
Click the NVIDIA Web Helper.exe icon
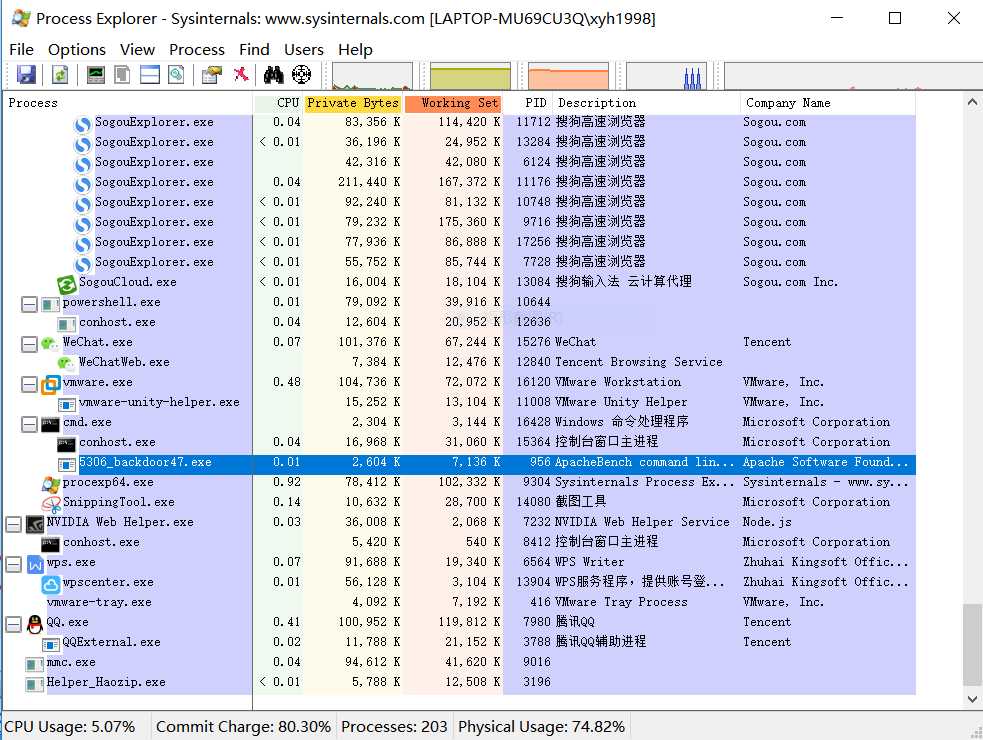point(34,524)
